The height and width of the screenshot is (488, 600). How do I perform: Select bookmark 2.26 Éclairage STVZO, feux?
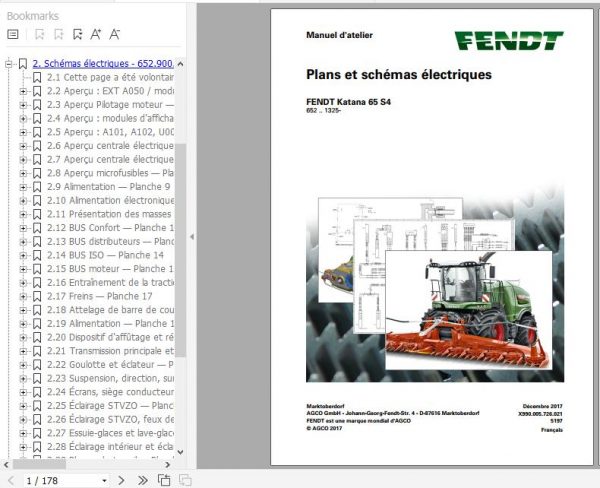tap(110, 419)
